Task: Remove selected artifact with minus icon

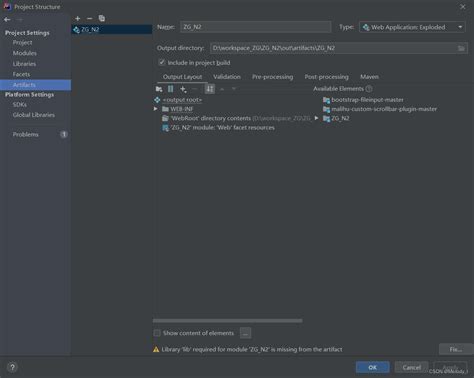Action: coord(89,19)
